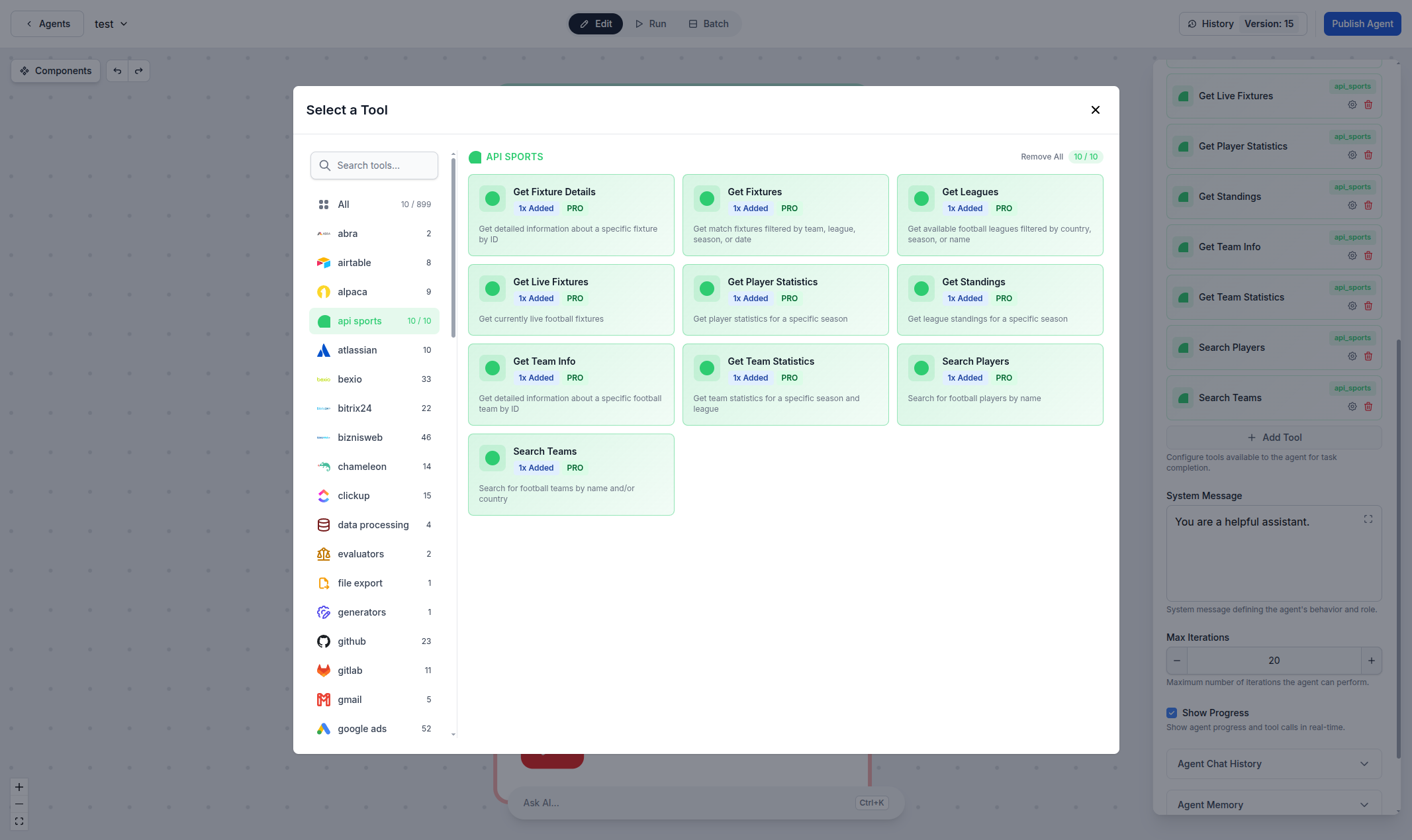Viewport: 1412px width, 840px height.
Task: Switch to the Run tab
Action: tap(650, 23)
